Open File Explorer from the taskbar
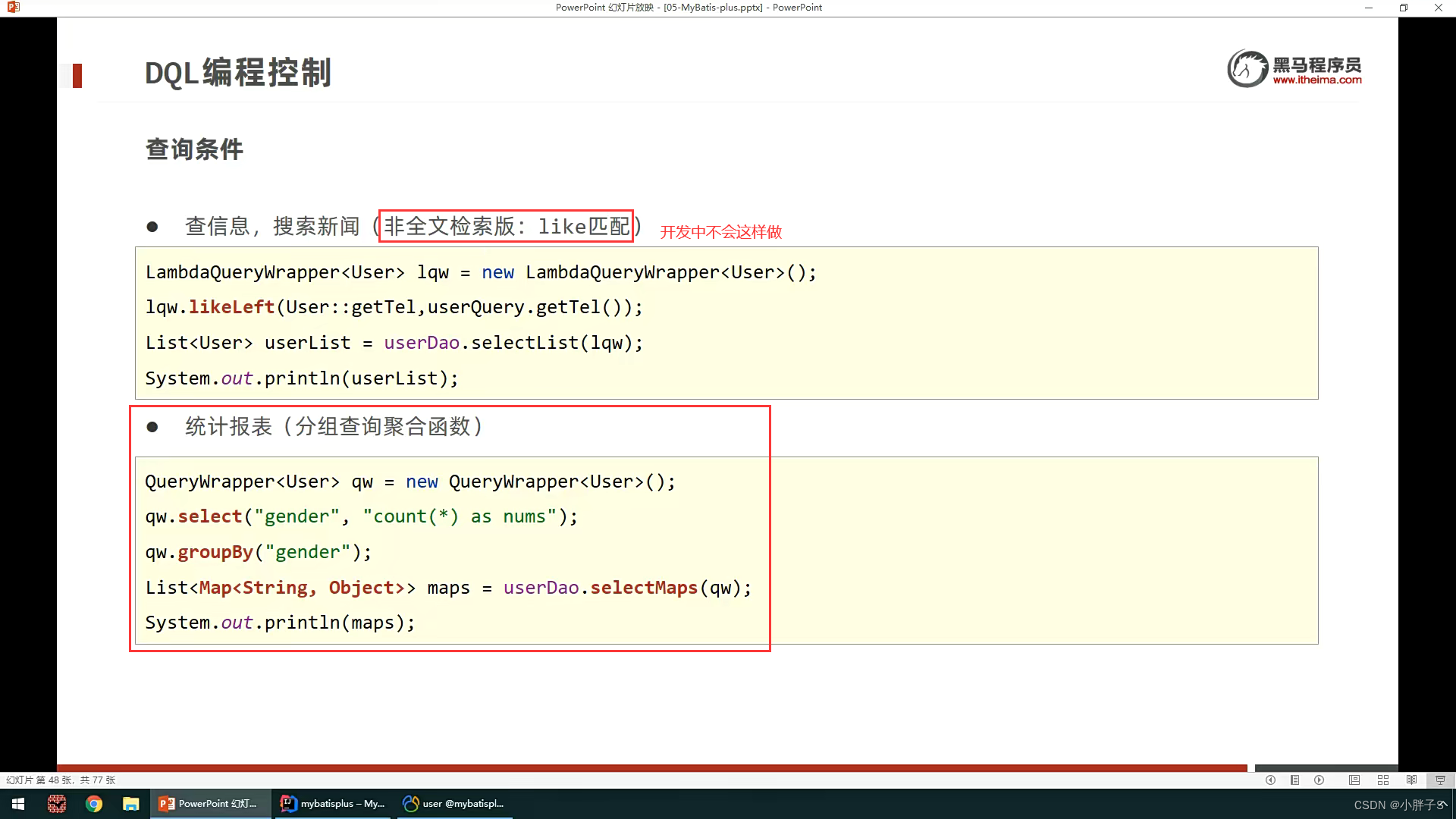 [x=131, y=804]
